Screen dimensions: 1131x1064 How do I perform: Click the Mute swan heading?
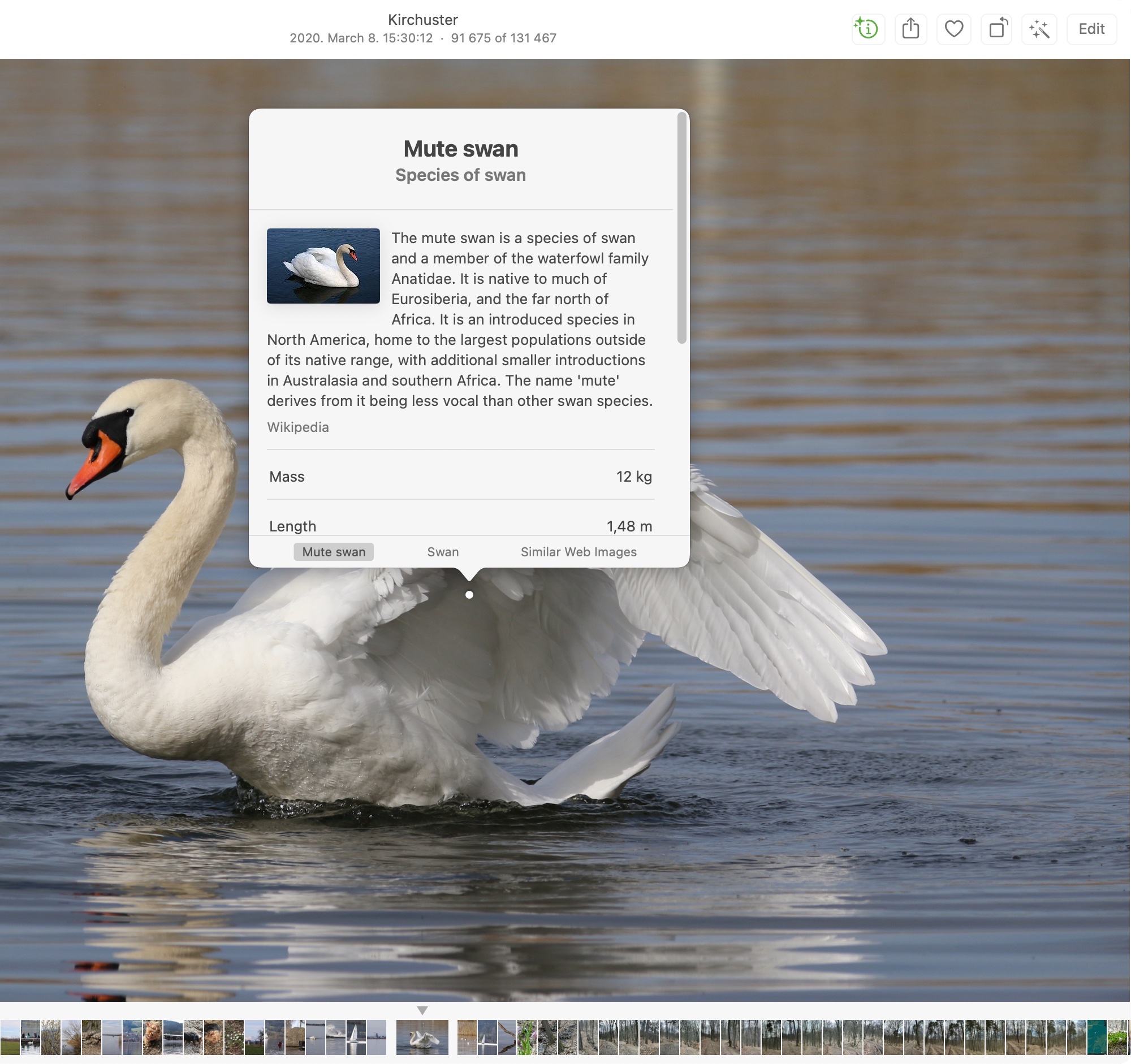[461, 149]
